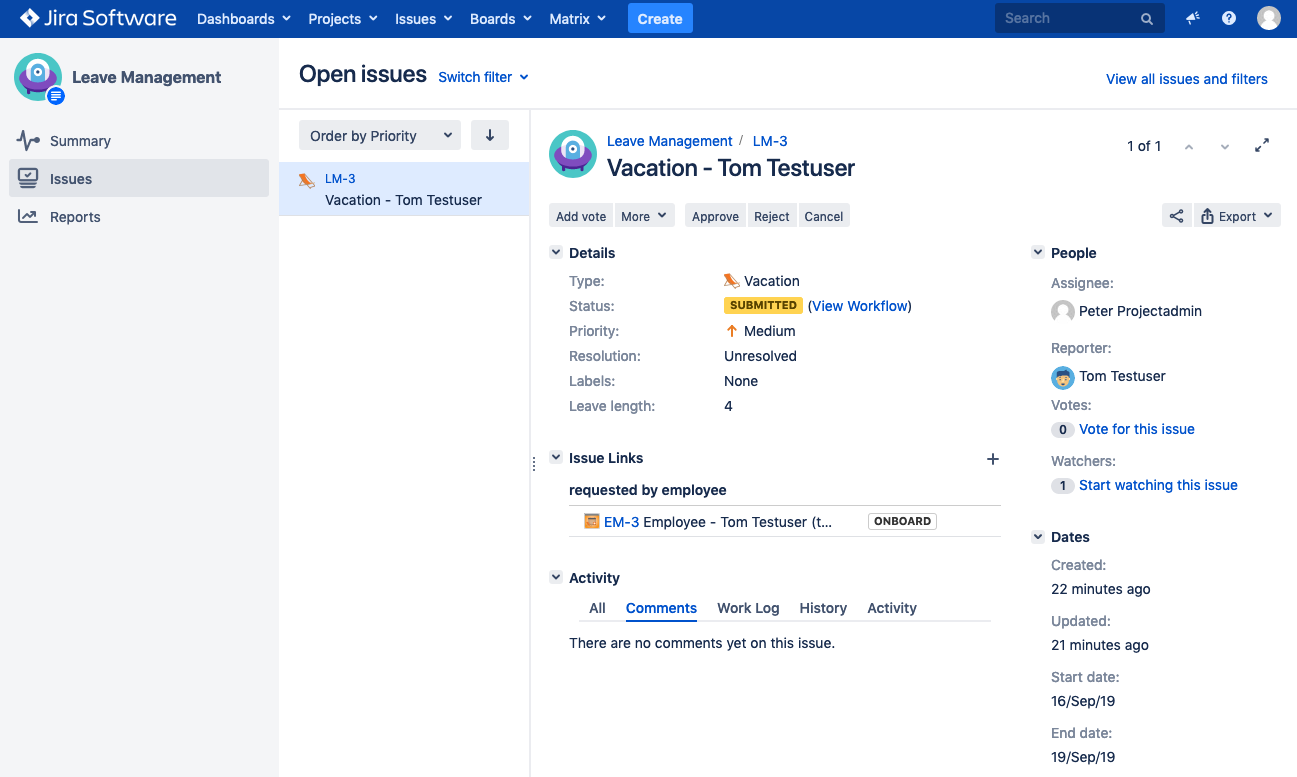Go to previous issue arrow
1297x777 pixels.
point(1189,146)
